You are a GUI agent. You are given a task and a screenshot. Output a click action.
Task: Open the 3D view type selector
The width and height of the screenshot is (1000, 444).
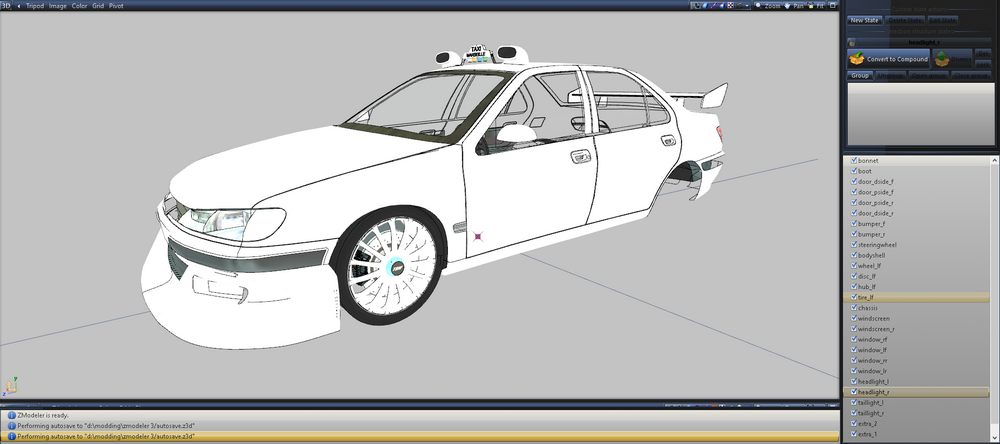[6, 6]
